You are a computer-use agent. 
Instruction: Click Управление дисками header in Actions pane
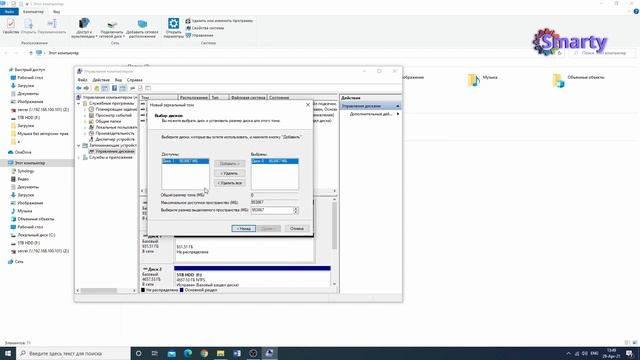click(371, 106)
